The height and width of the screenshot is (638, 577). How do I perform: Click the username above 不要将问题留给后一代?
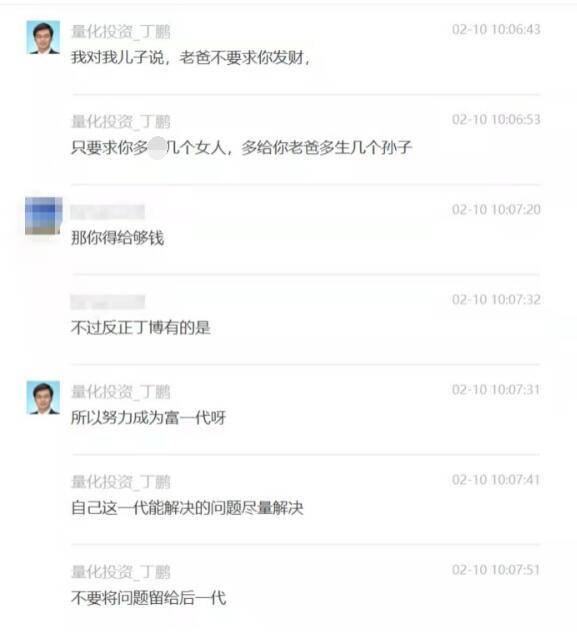[x=120, y=572]
